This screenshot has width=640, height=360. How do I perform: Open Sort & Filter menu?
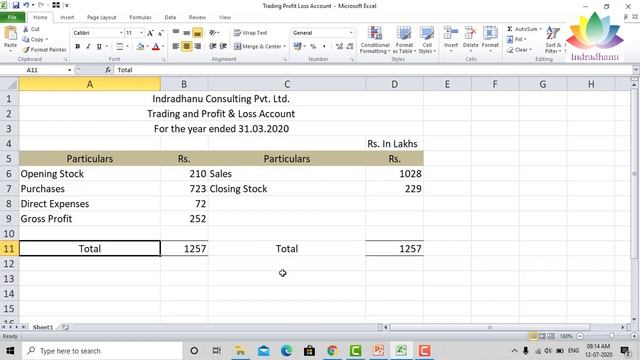(x=553, y=39)
